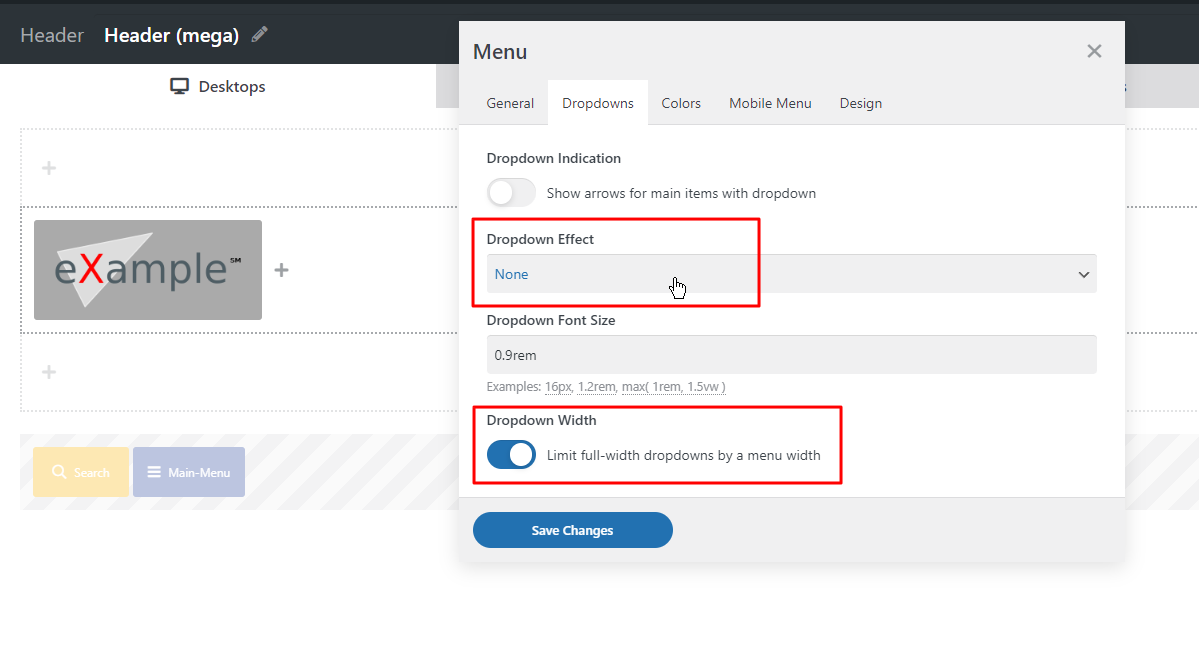Click the pencil icon beside Header (mega)
Image resolution: width=1199 pixels, height=652 pixels.
[260, 34]
